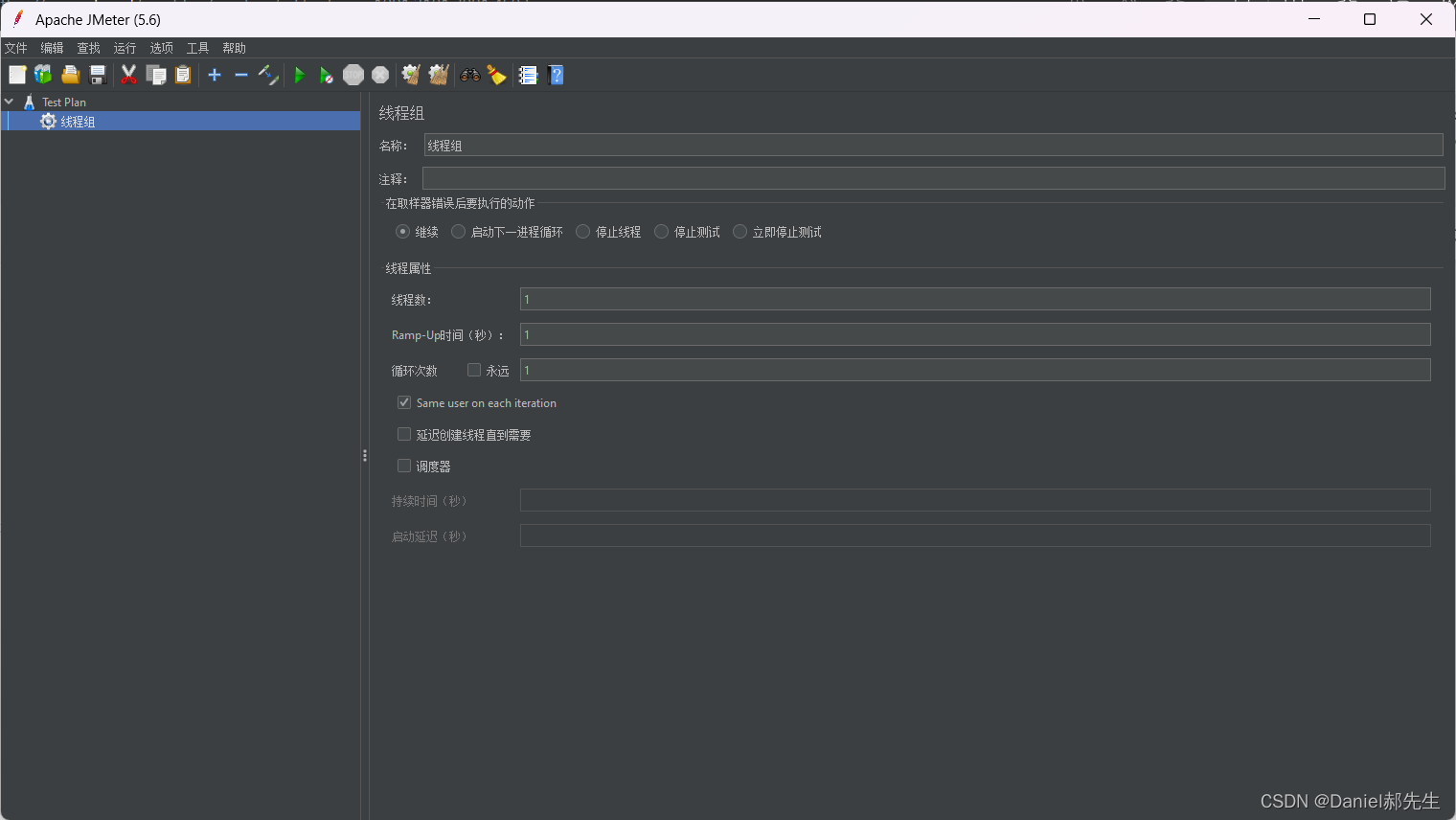This screenshot has width=1456, height=820.
Task: Select the Test Plan tree label
Action: pos(64,102)
